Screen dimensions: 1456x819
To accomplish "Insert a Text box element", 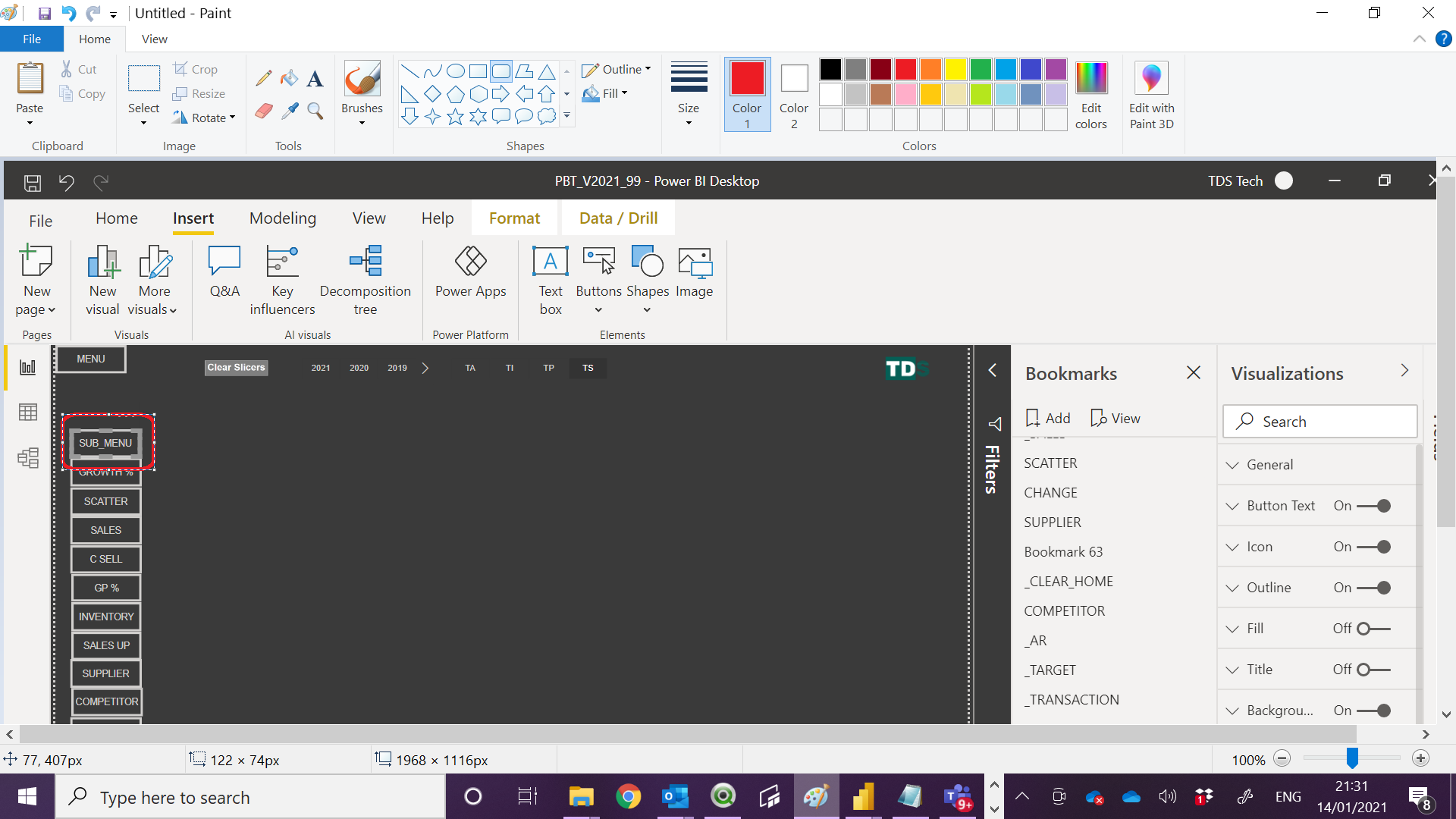I will tap(551, 281).
